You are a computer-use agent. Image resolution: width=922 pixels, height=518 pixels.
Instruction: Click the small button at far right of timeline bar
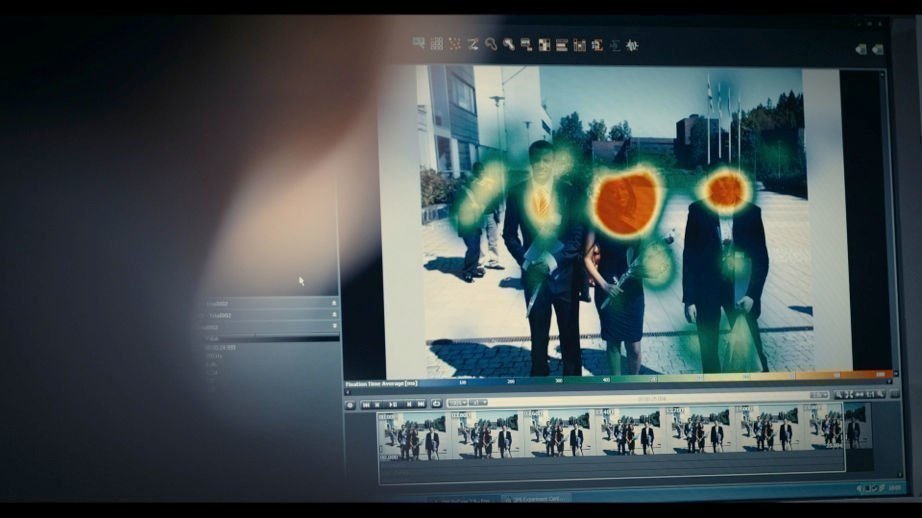(x=895, y=394)
